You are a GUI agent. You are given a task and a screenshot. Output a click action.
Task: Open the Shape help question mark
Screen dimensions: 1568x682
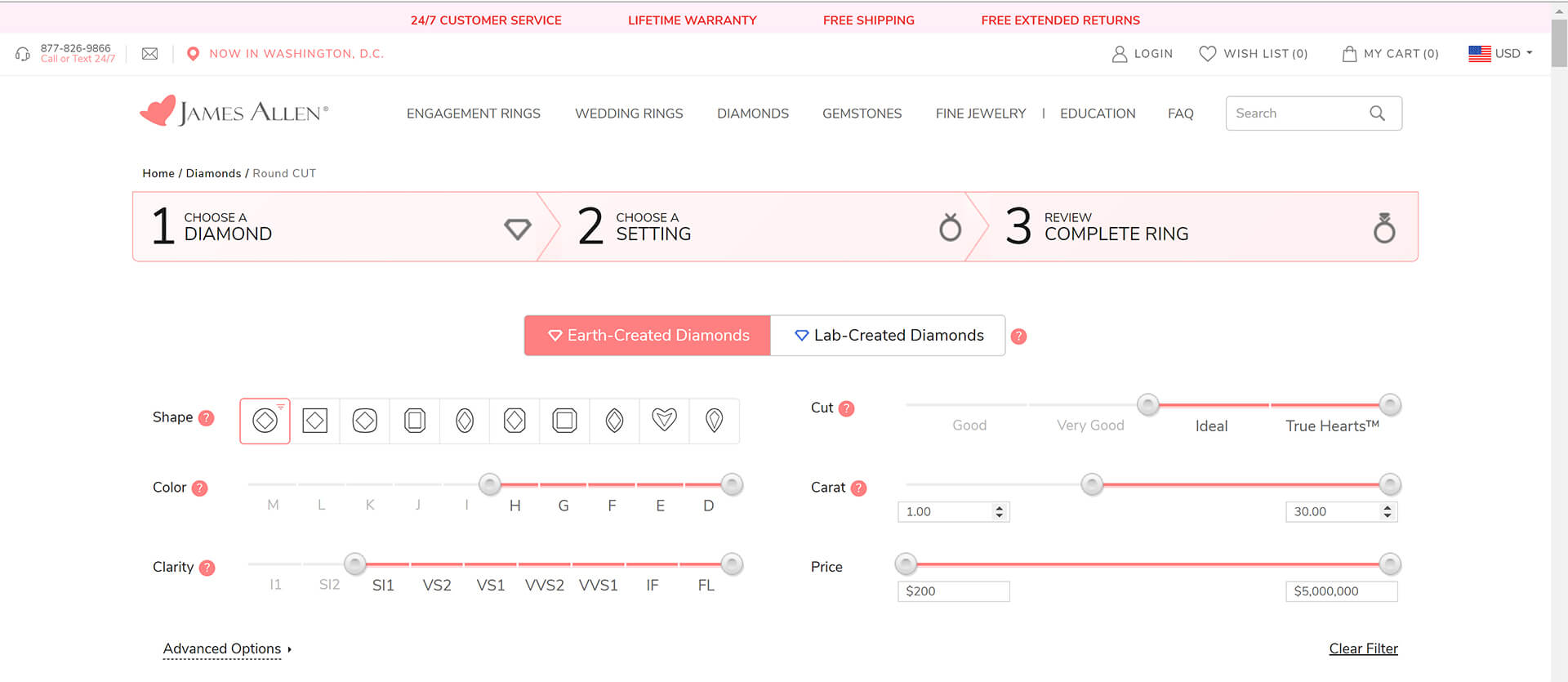[207, 418]
